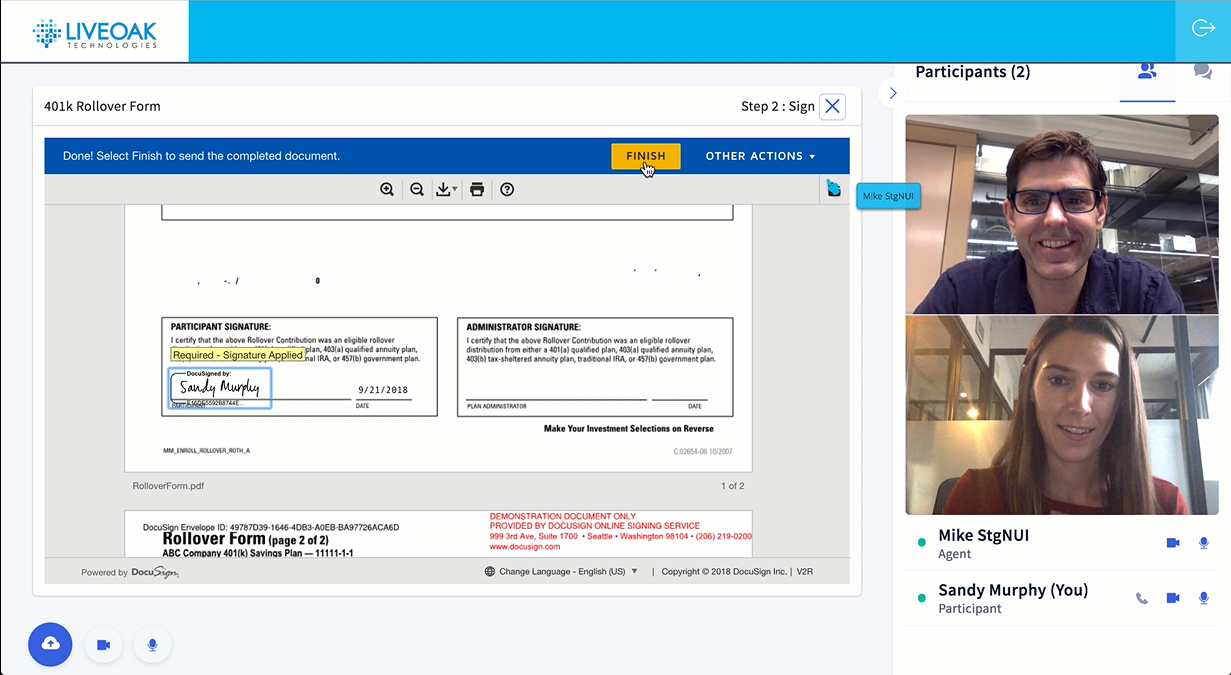Click the logout icon in header
The width and height of the screenshot is (1231, 675).
pos(1203,28)
